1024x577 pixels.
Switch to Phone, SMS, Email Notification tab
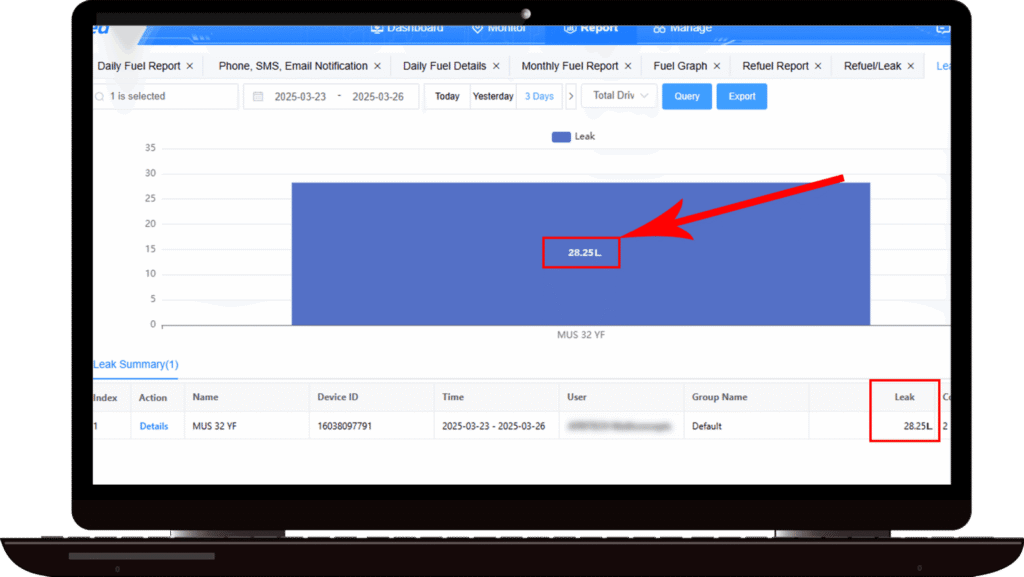[x=293, y=66]
